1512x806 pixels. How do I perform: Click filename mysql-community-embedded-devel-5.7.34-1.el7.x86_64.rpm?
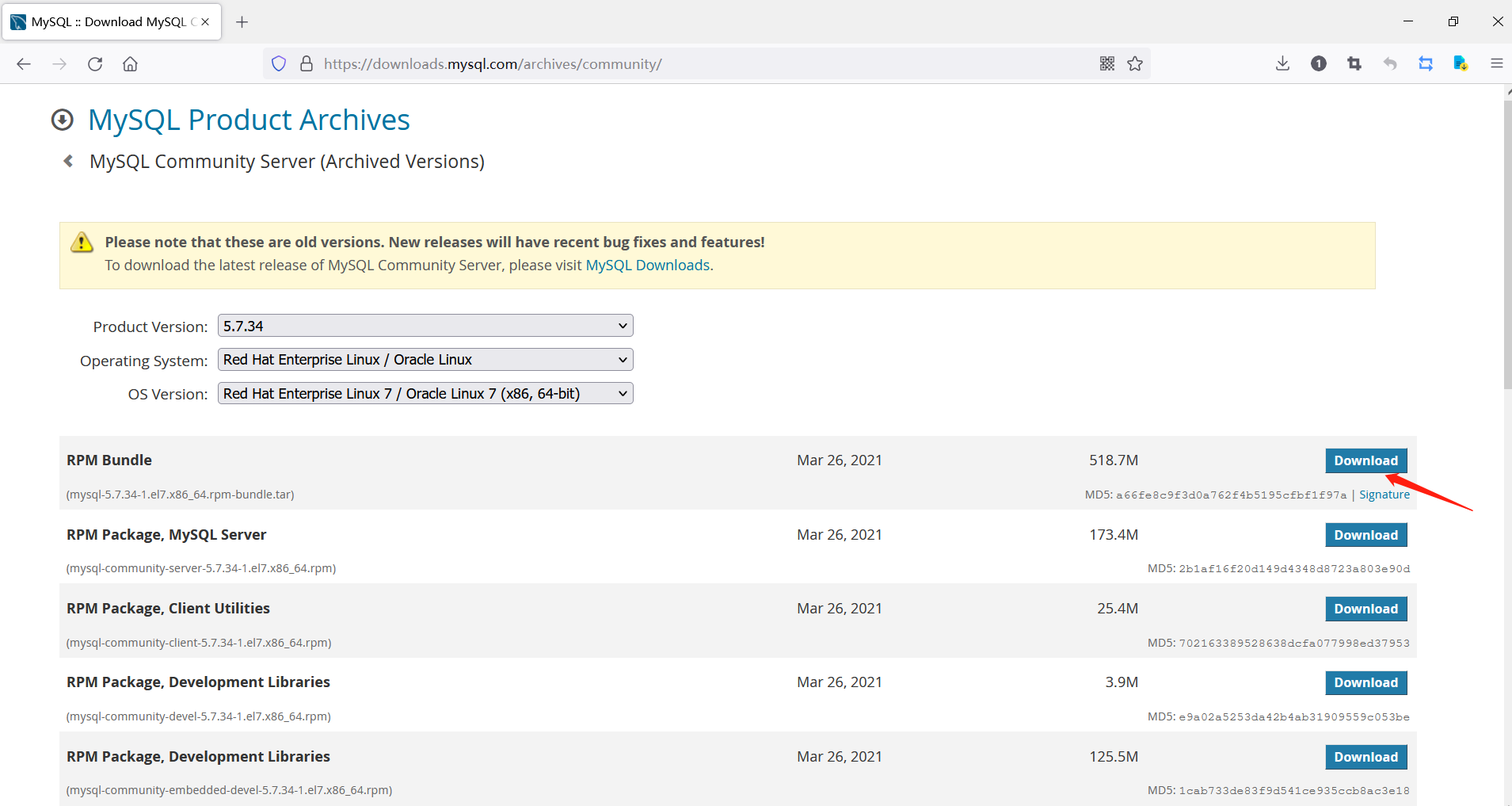click(x=230, y=790)
